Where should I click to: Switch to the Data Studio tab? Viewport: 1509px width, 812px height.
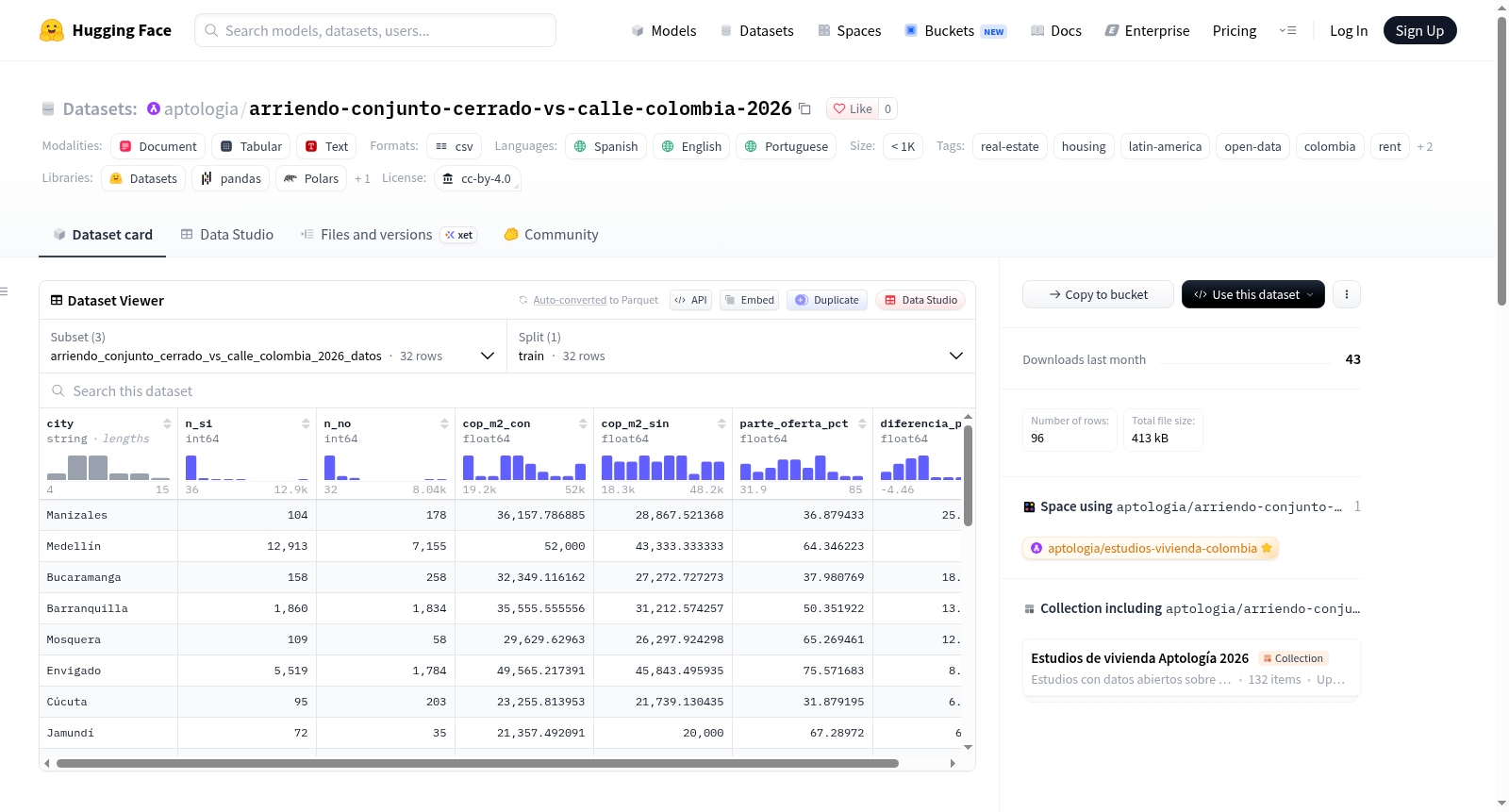click(x=227, y=235)
